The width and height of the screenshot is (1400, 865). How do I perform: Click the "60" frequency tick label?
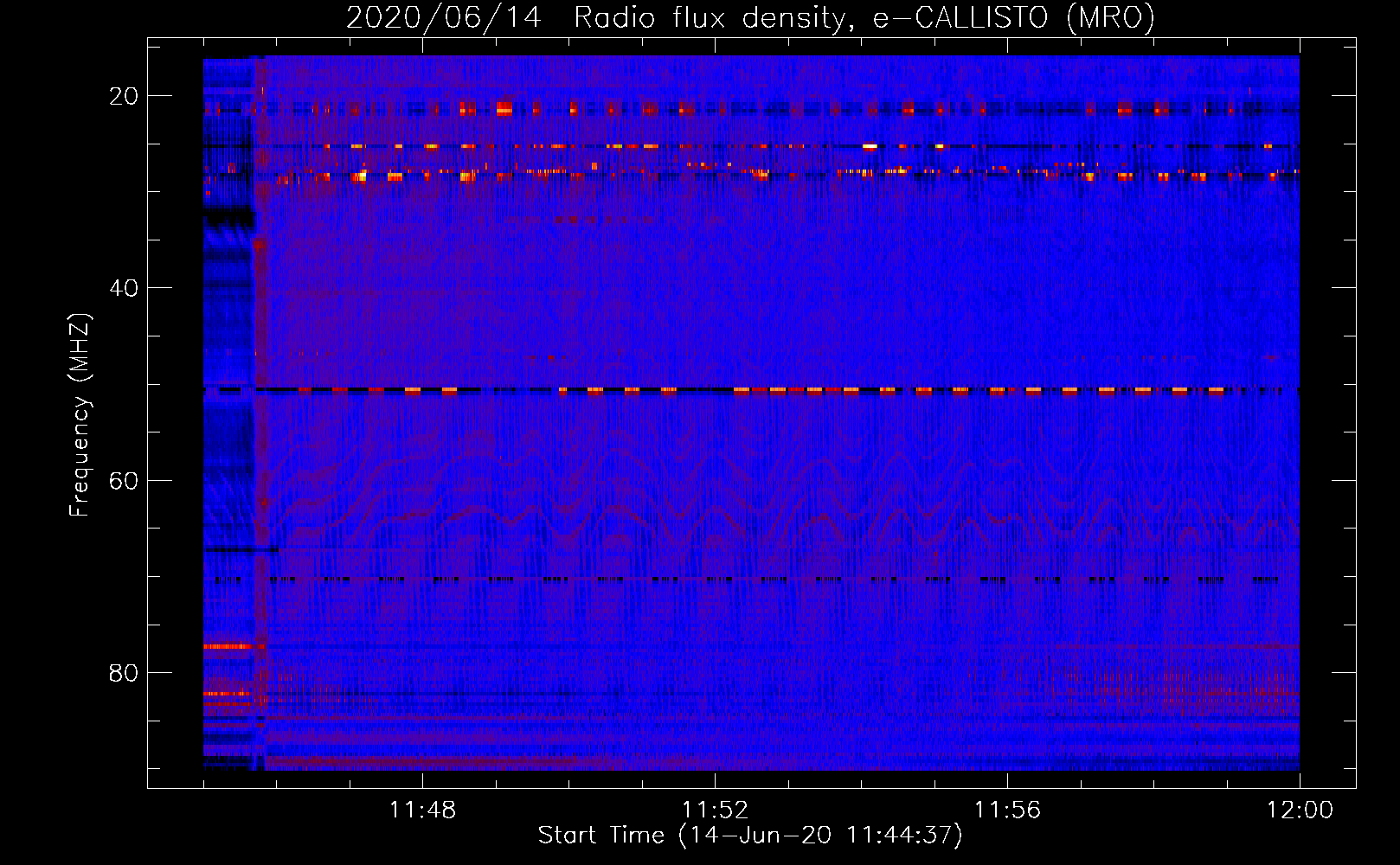coord(124,480)
